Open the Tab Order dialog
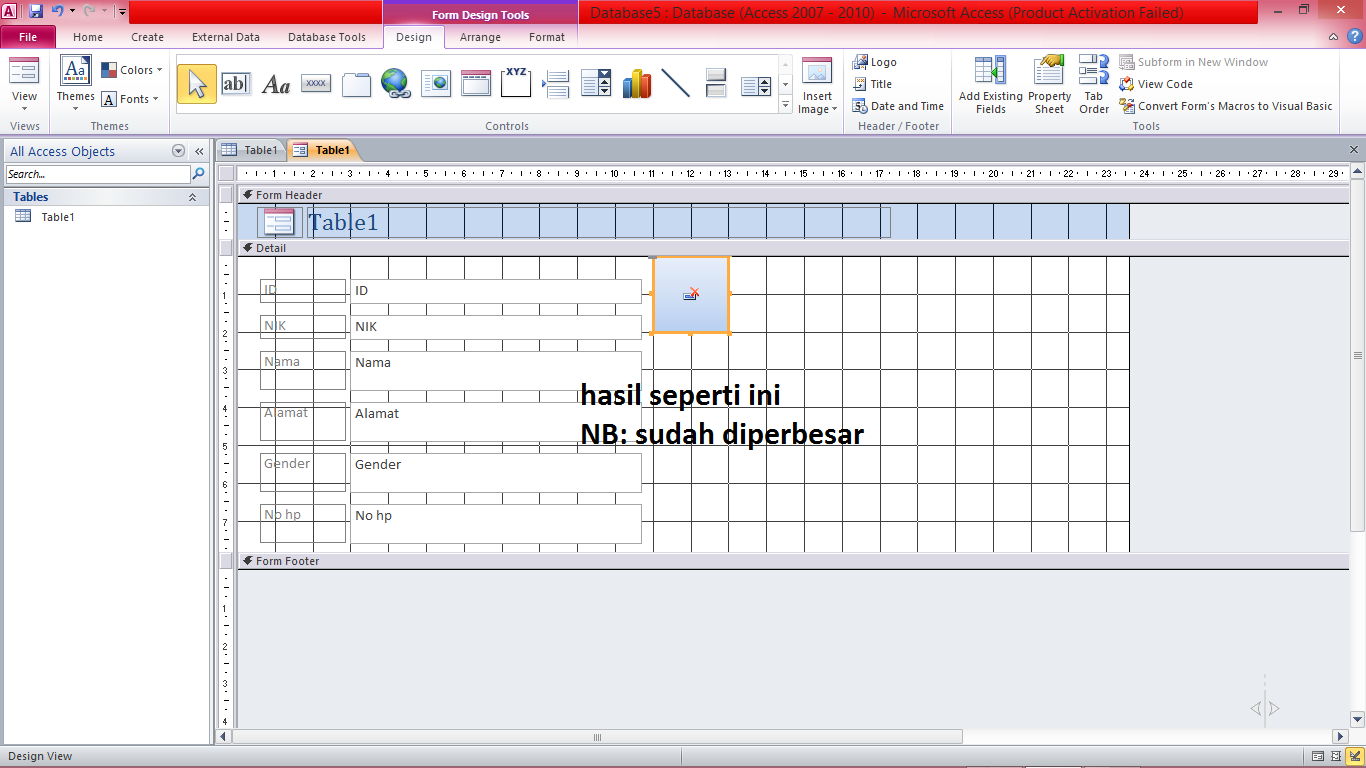This screenshot has height=768, width=1366. tap(1093, 84)
